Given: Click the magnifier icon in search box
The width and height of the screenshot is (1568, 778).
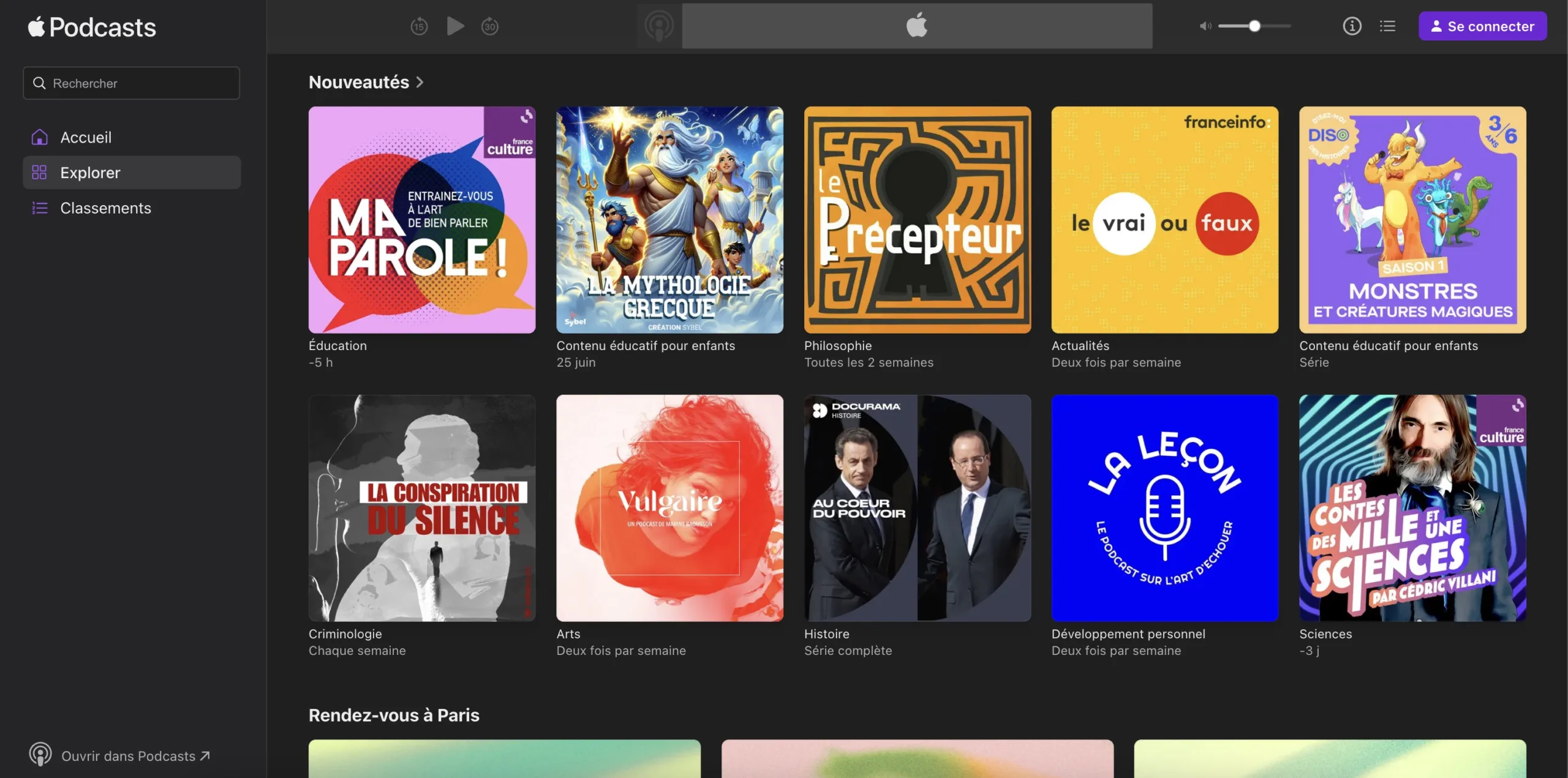Looking at the screenshot, I should point(39,83).
